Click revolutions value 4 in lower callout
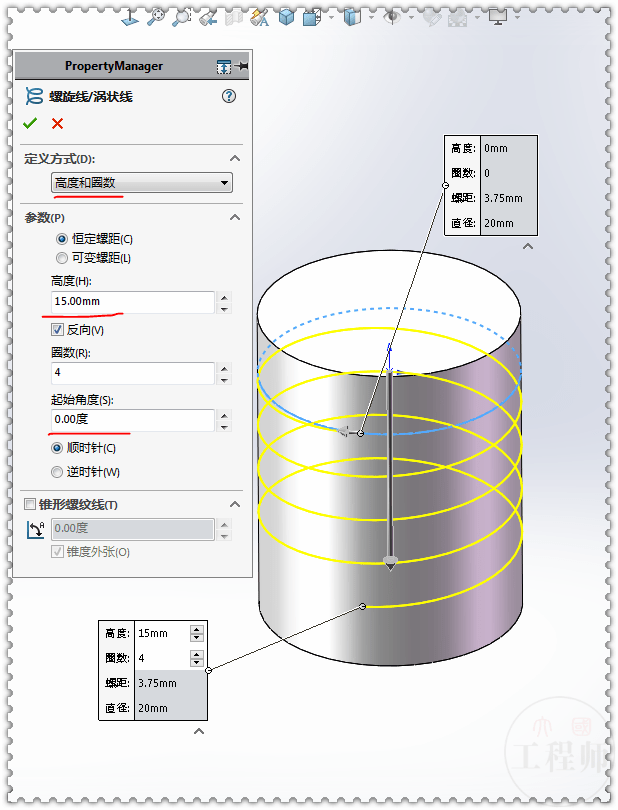This screenshot has height=810, width=618. click(162, 658)
